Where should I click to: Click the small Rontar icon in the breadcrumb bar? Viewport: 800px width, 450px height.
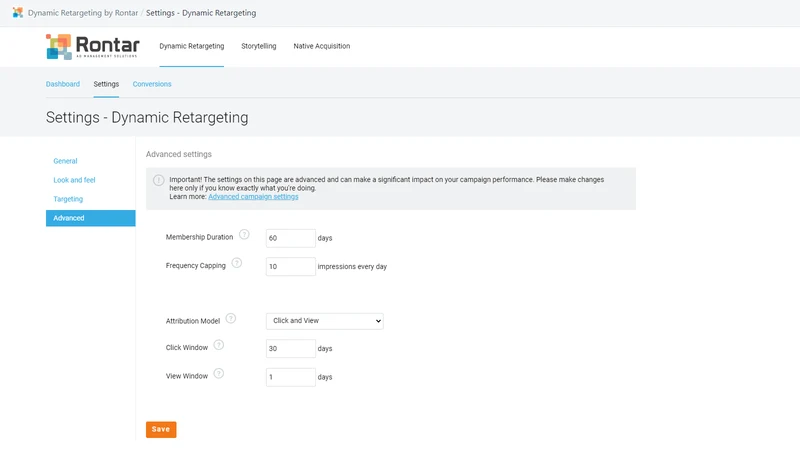tap(18, 13)
